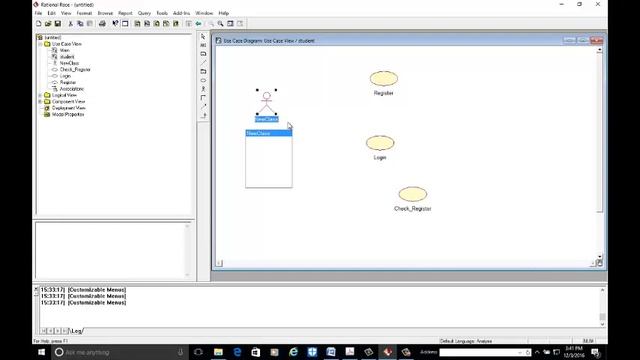Select Check_Register in browser tree

coord(75,69)
